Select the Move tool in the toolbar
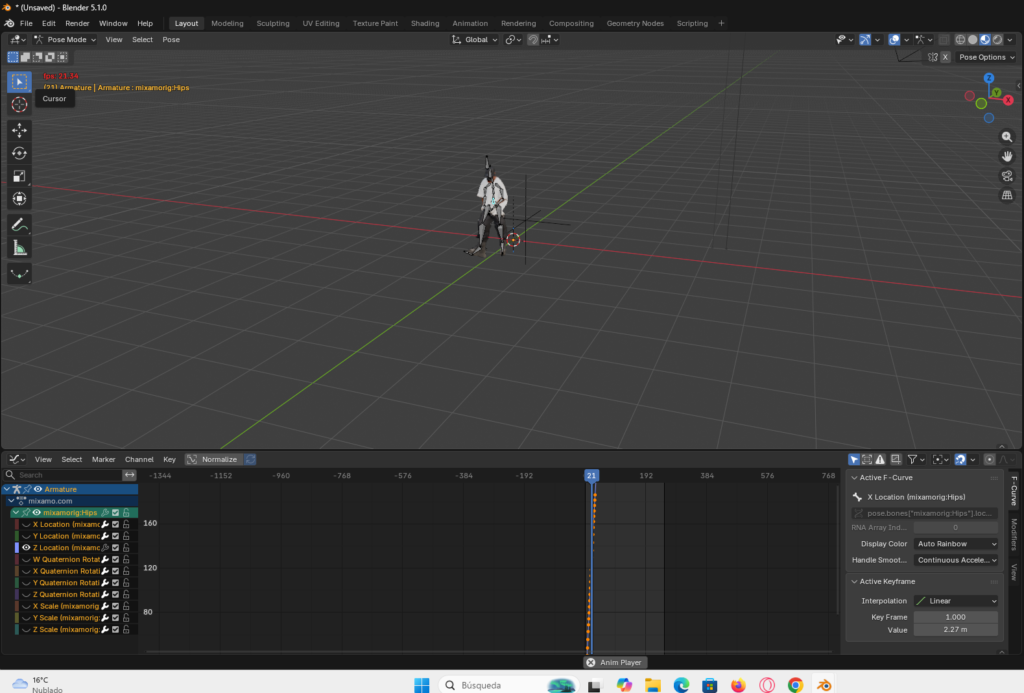 coord(19,130)
